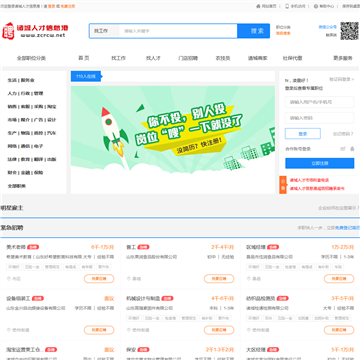Open 生活 | 服务业 category
The width and height of the screenshot is (360, 360).
pos(21,80)
